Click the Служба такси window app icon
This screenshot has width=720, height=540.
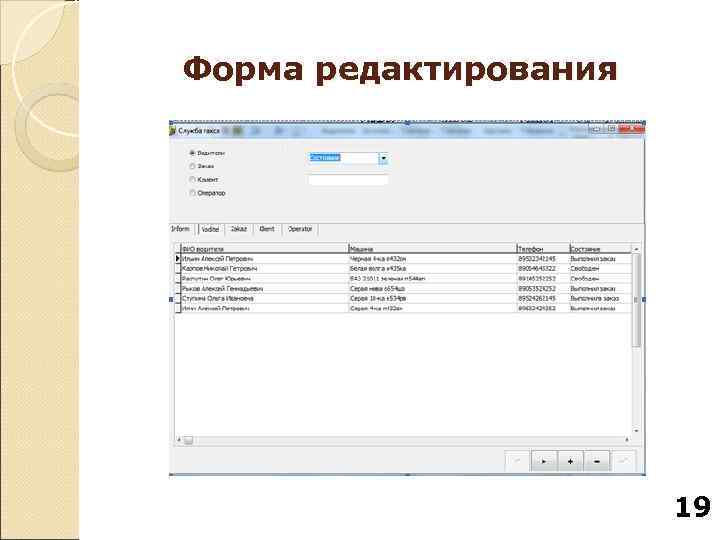tap(173, 131)
